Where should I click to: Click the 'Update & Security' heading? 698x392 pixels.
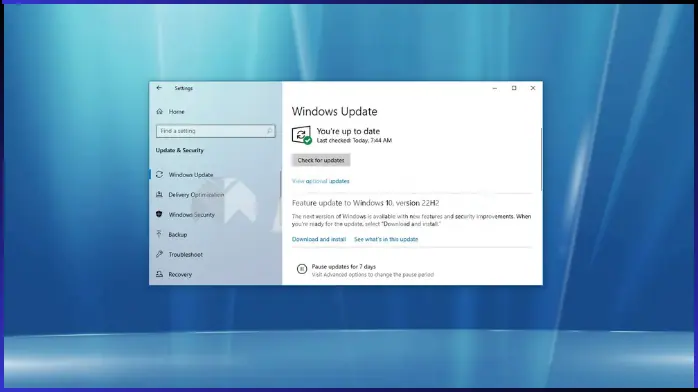tap(180, 150)
